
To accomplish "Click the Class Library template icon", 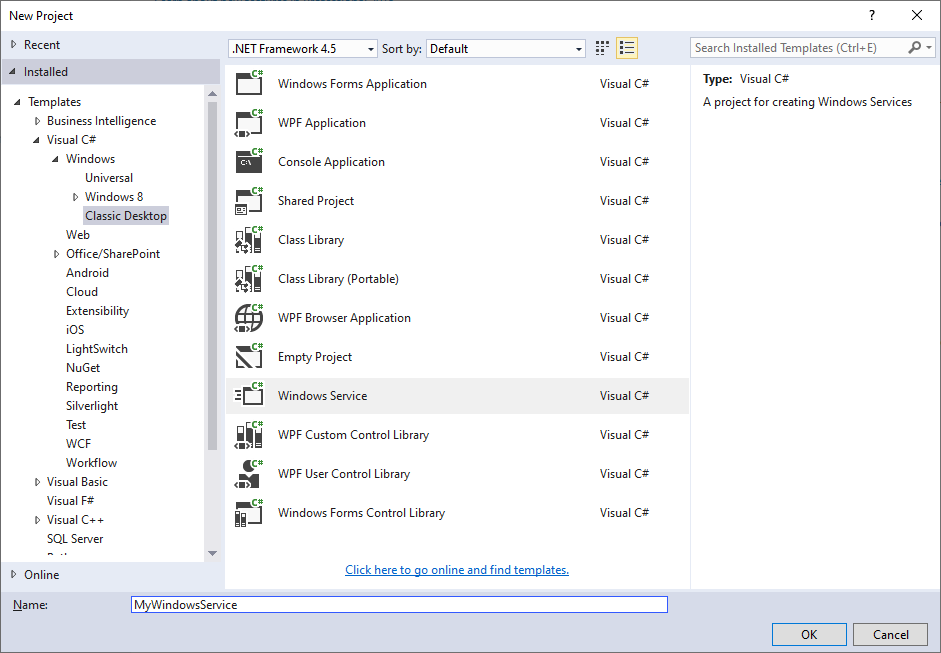I will click(249, 239).
